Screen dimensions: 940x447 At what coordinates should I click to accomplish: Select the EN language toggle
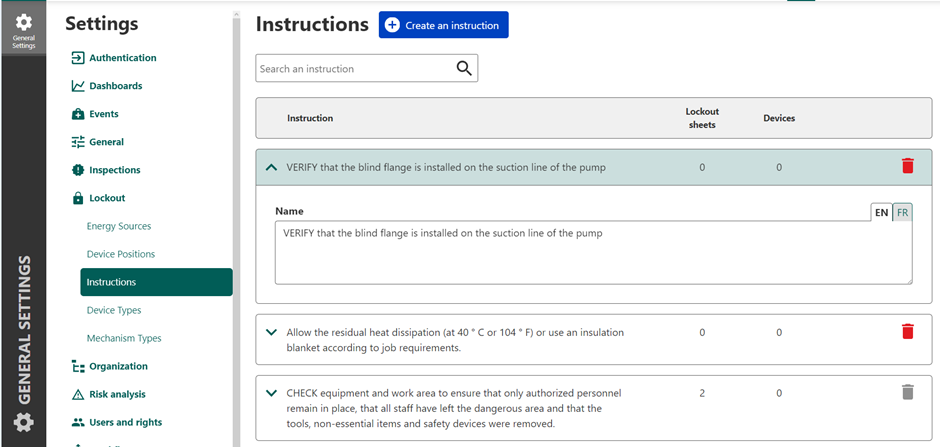[881, 212]
